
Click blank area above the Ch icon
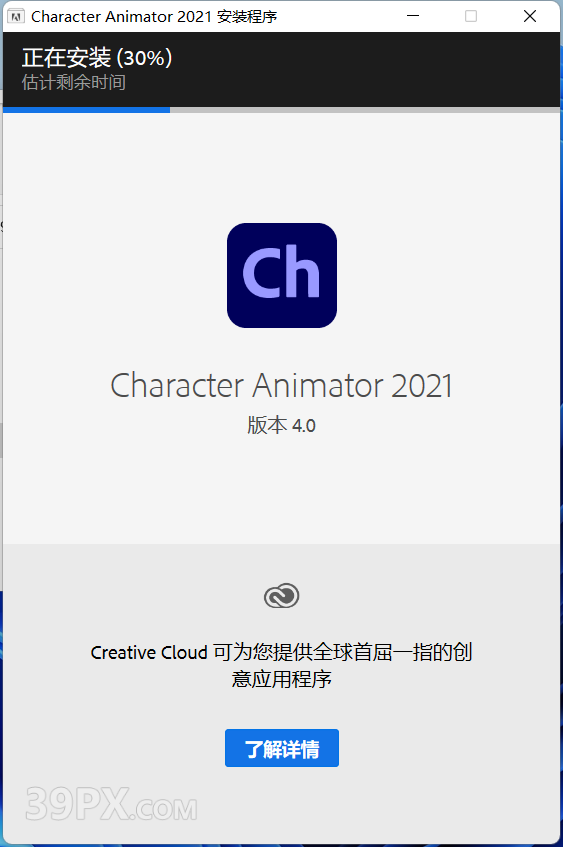[282, 167]
